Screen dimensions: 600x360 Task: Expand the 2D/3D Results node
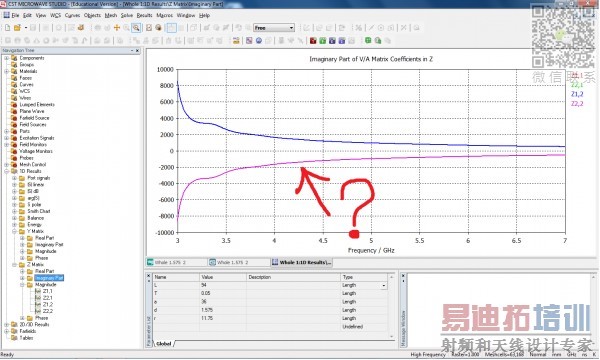7,324
